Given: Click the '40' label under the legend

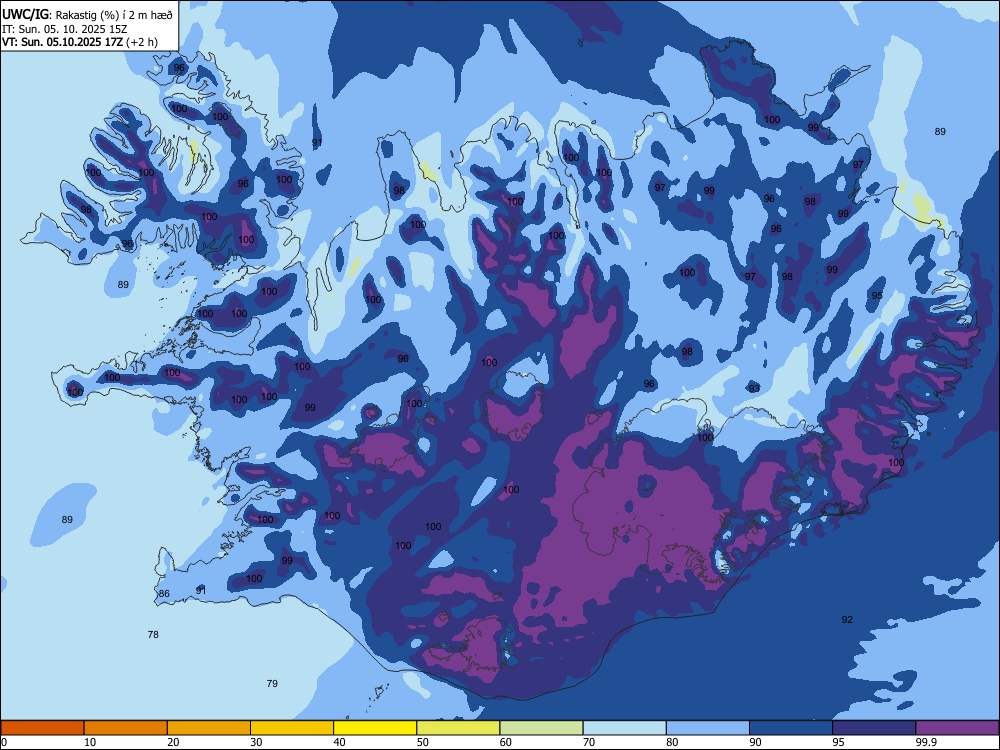Looking at the screenshot, I should pos(339,742).
